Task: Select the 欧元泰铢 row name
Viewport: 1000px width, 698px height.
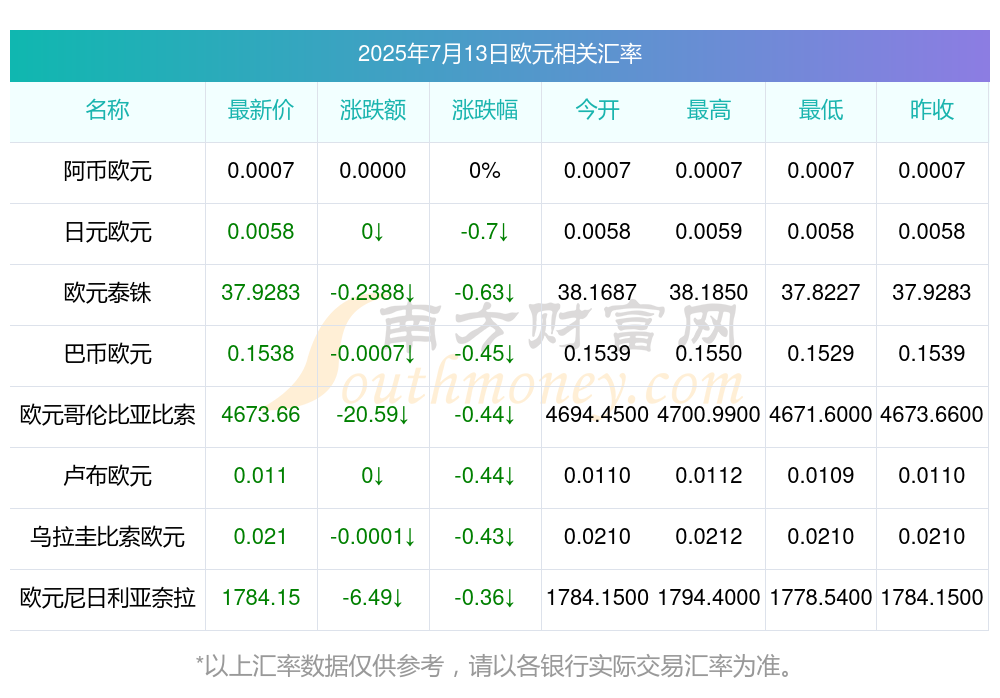Action: click(107, 293)
